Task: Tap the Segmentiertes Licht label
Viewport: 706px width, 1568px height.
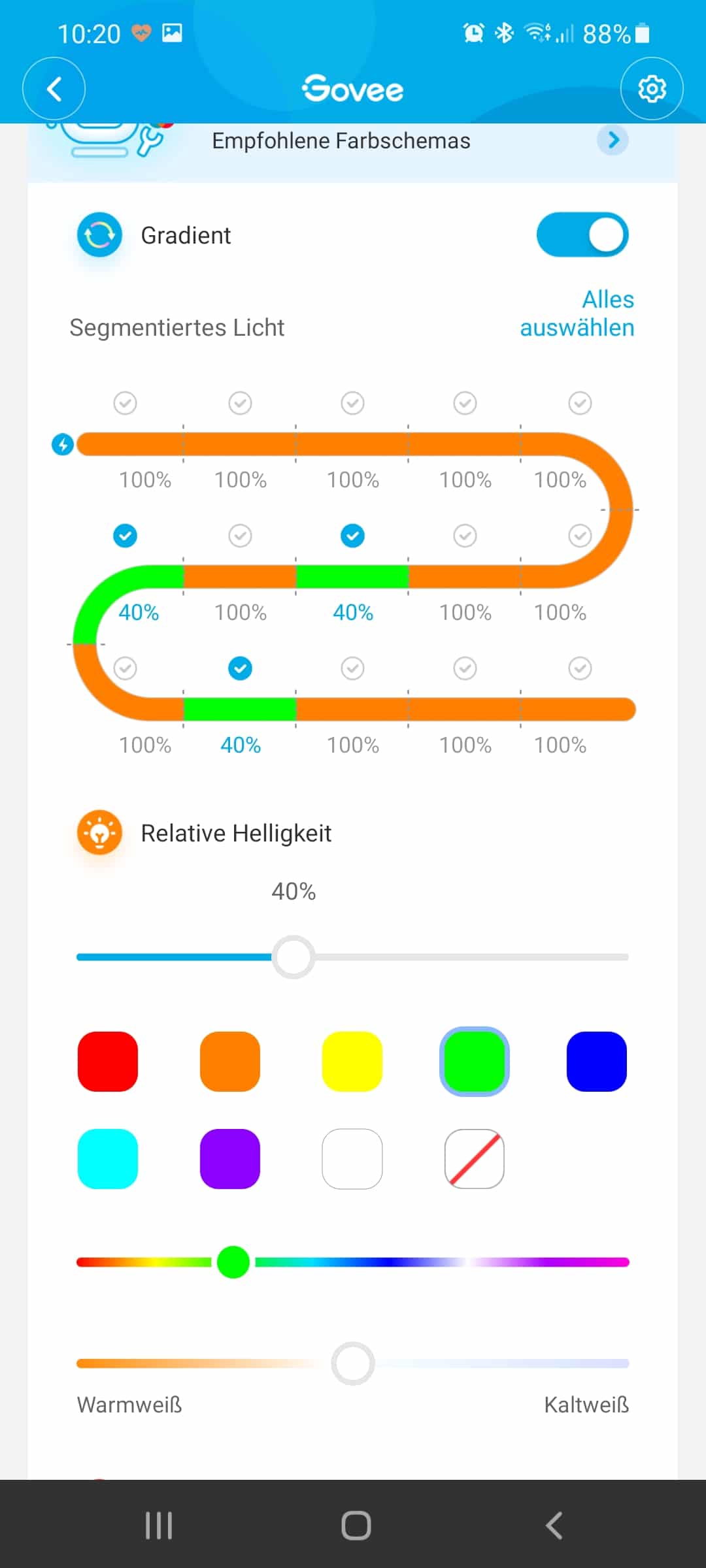Action: (177, 327)
